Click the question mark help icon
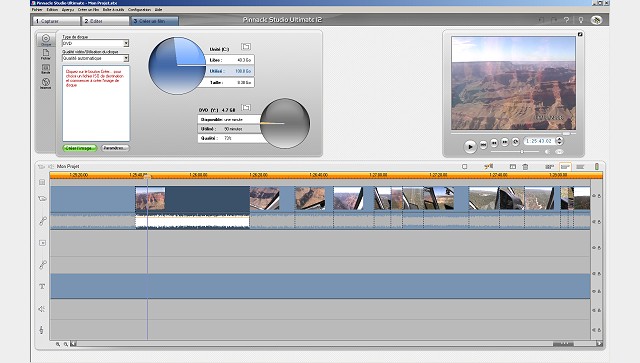Viewport: 640px width, 363px height. [x=566, y=20]
